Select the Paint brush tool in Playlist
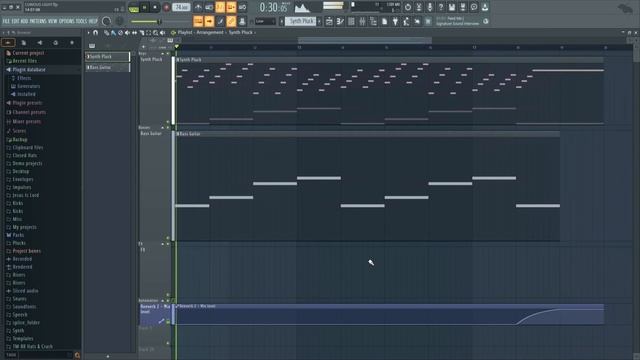This screenshot has width=640, height=360. click(113, 33)
